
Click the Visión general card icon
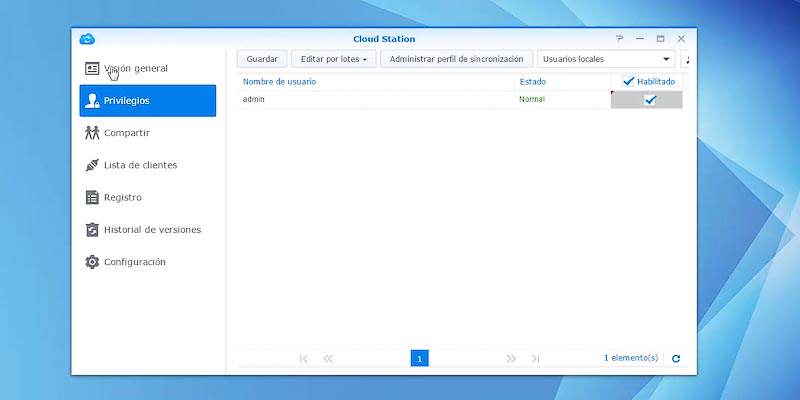click(92, 68)
